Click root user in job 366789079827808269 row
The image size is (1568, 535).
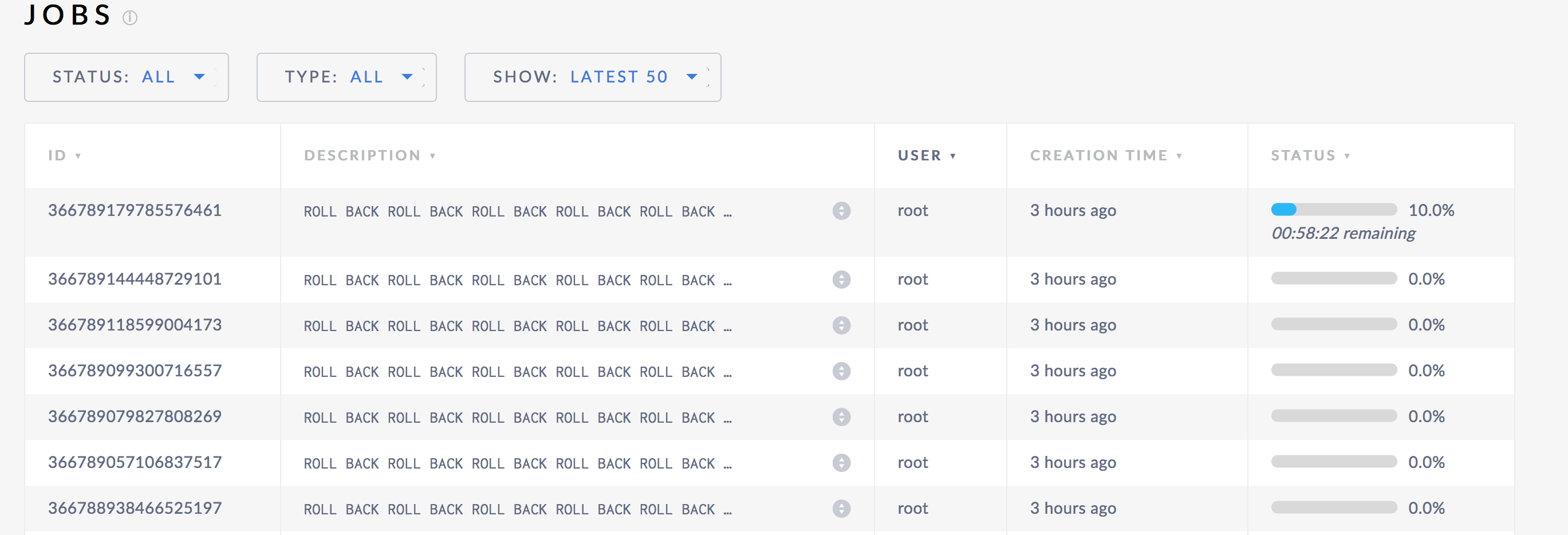point(912,418)
